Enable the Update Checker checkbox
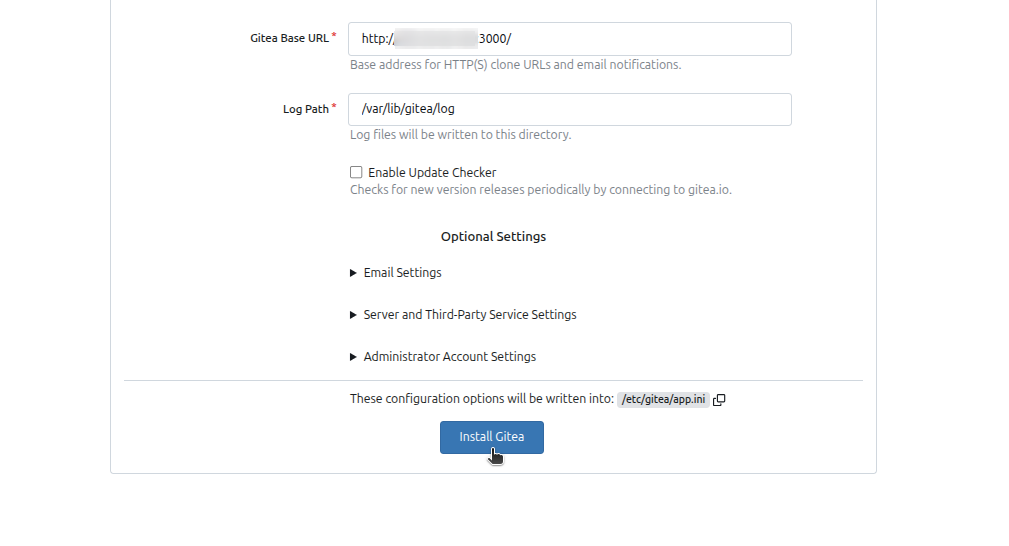This screenshot has width=1009, height=546. point(356,172)
